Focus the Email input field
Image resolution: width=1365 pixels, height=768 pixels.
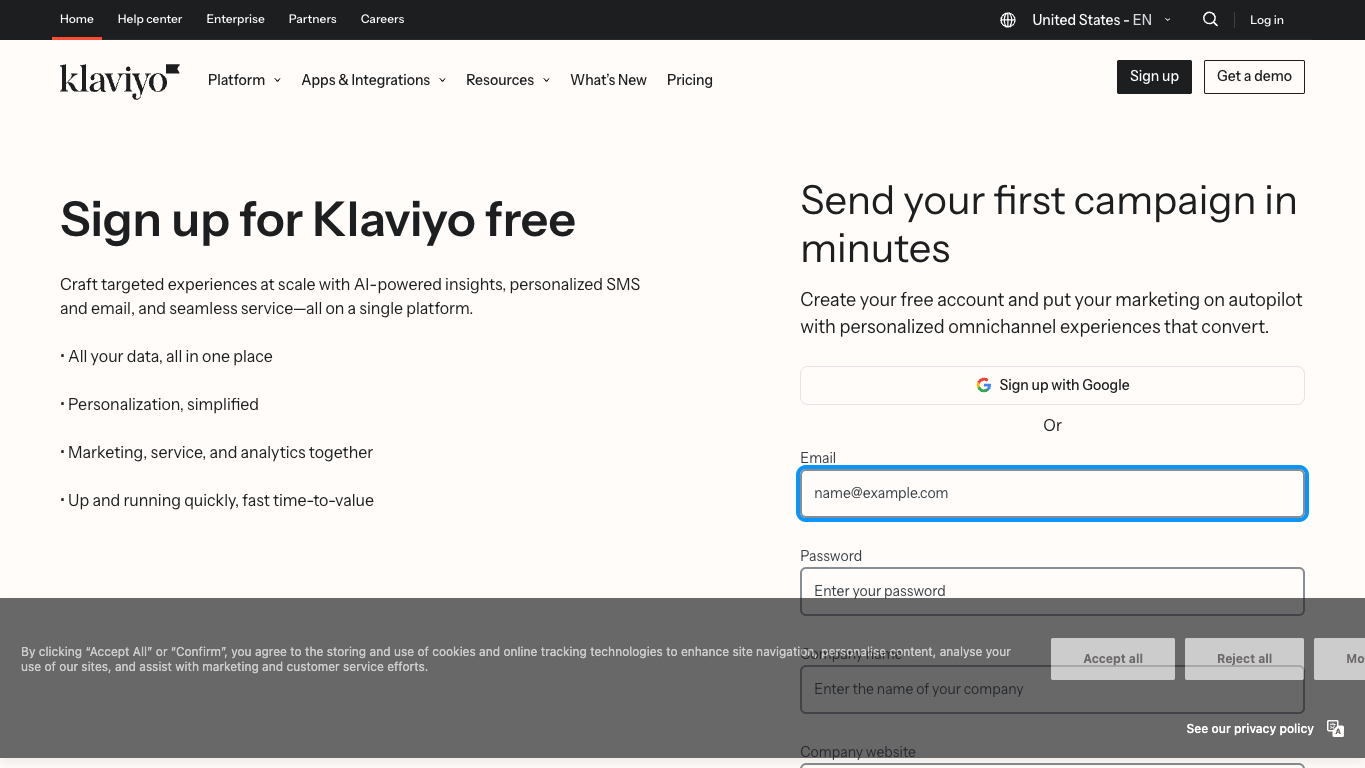coord(1052,493)
